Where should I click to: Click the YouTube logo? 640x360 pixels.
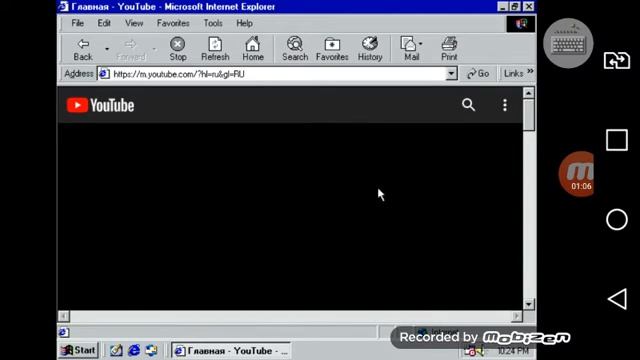tap(100, 105)
